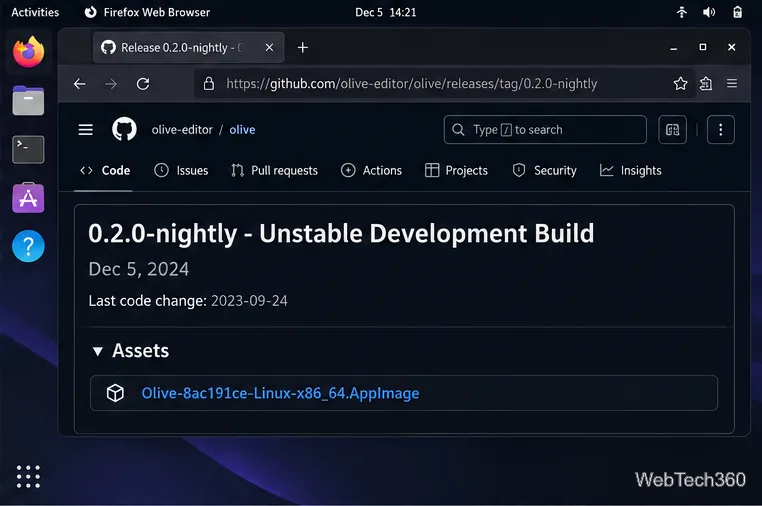Maximize the Firefox window

[x=703, y=47]
